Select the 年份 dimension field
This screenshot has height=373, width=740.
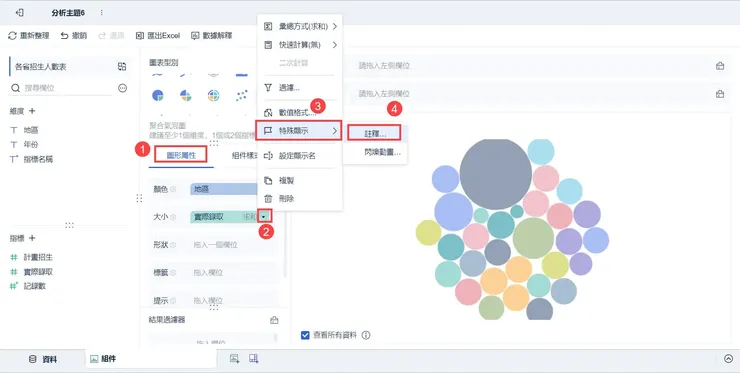tap(31, 145)
